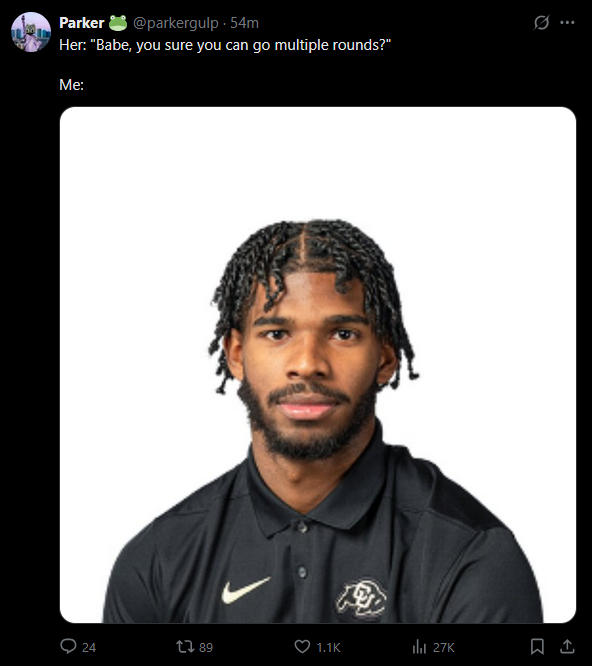Click the frog emoji next to Parker
592x666 pixels.
click(118, 23)
